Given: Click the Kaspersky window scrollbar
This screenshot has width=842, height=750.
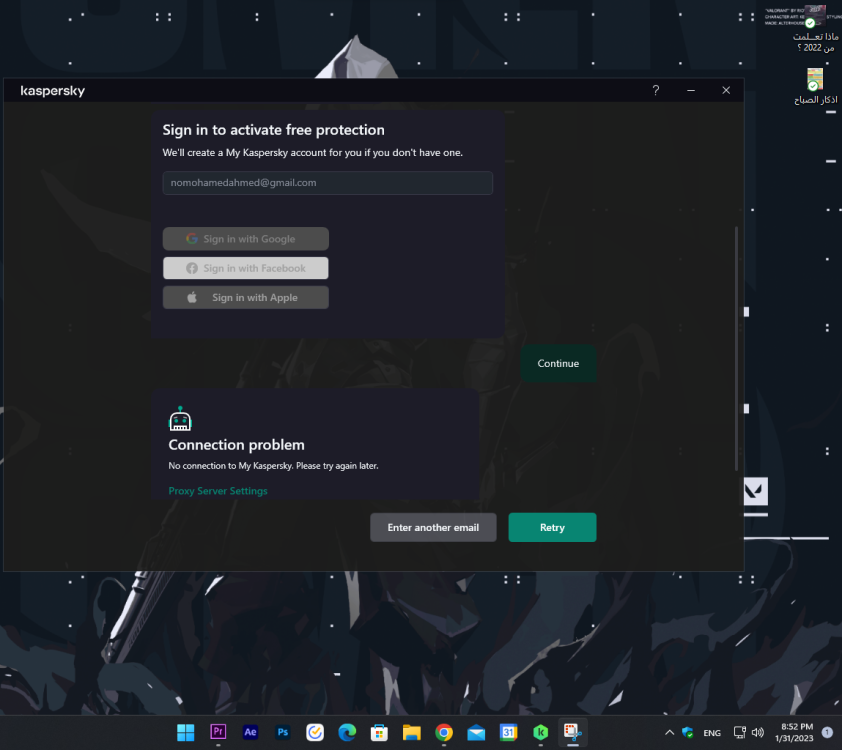Looking at the screenshot, I should (736, 348).
